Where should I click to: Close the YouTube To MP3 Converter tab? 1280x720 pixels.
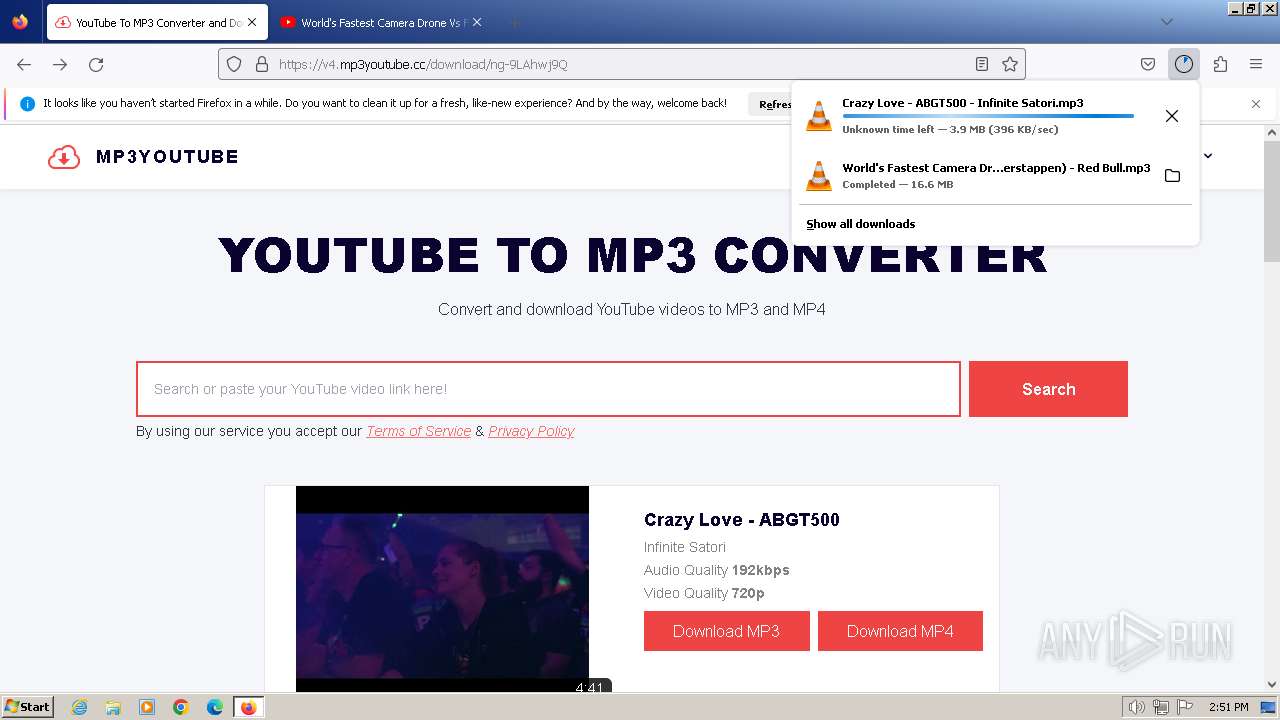tap(252, 22)
